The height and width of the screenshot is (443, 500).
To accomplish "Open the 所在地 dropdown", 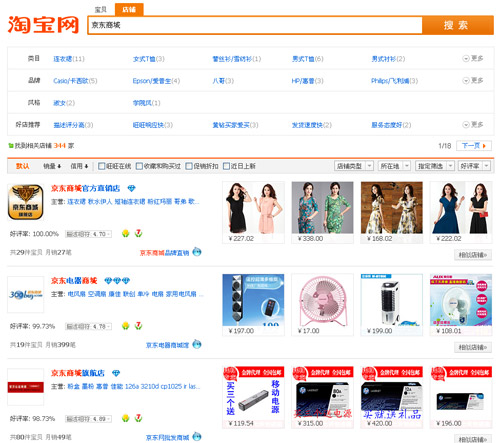I will click(394, 166).
